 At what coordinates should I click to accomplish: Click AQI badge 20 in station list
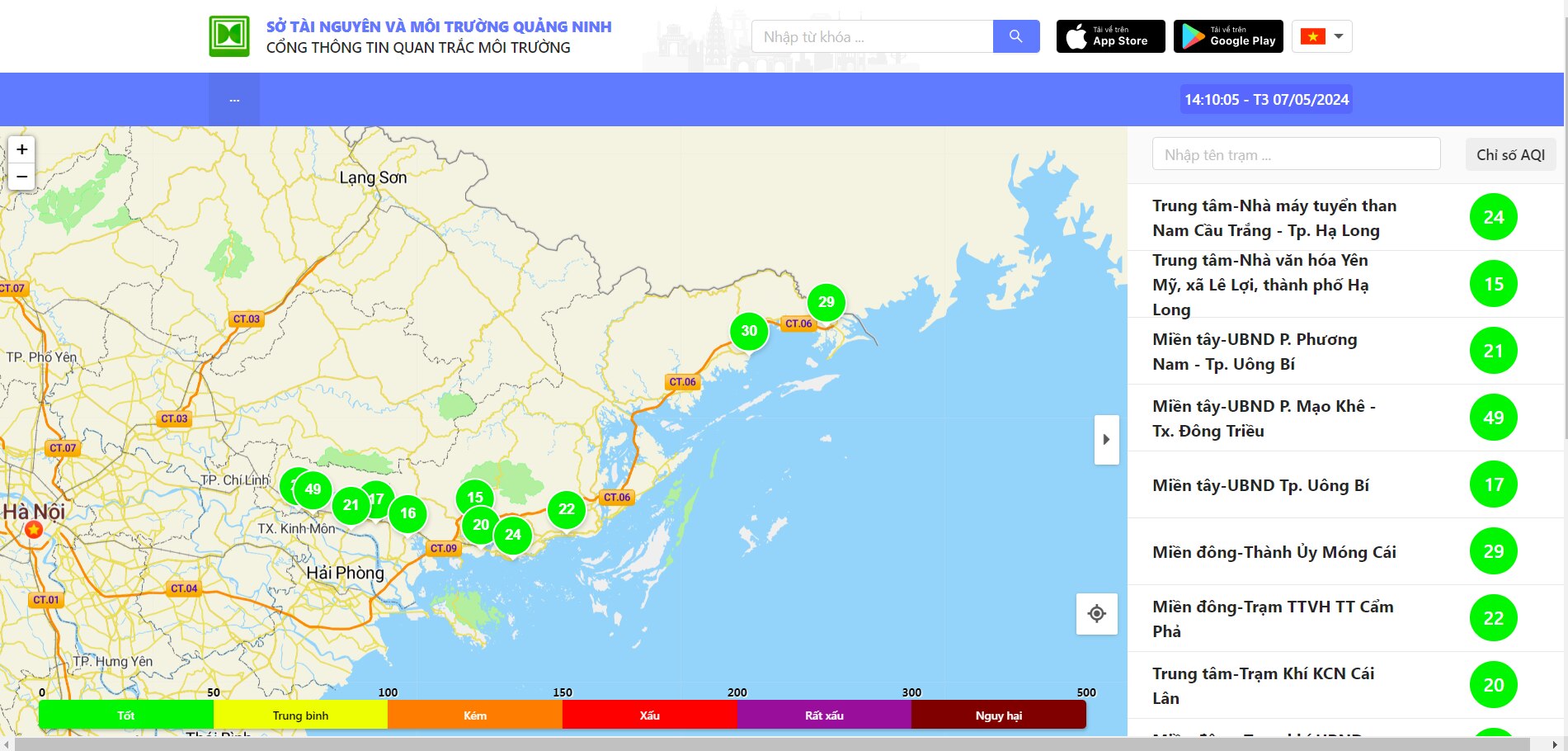pos(1494,685)
